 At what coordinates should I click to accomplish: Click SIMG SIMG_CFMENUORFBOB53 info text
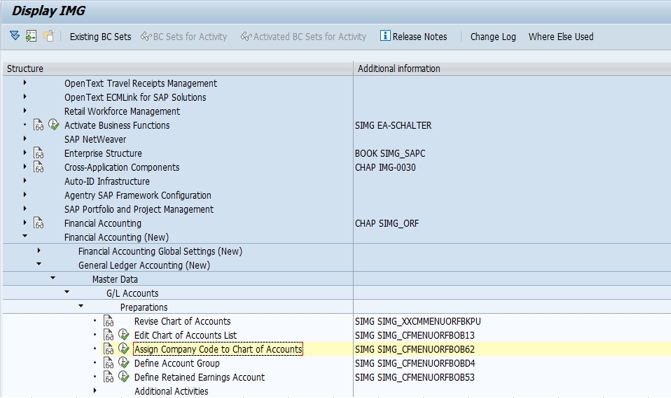pos(415,377)
